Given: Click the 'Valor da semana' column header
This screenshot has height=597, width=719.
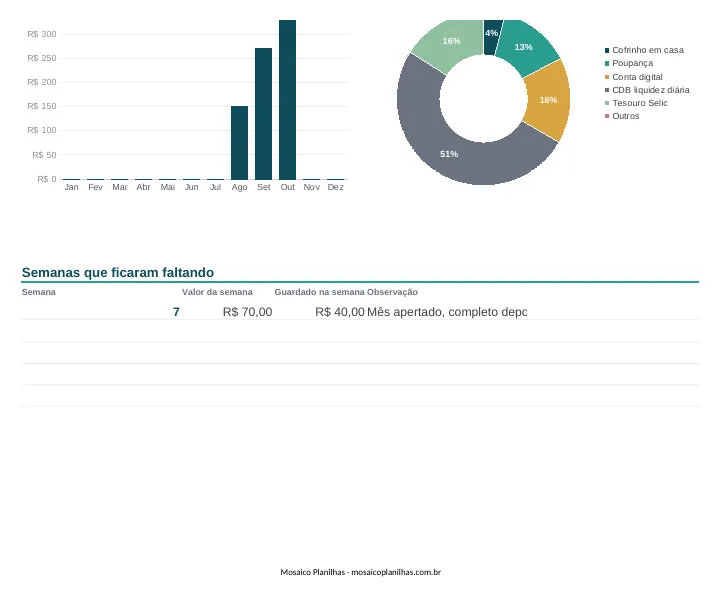Looking at the screenshot, I should coord(217,292).
